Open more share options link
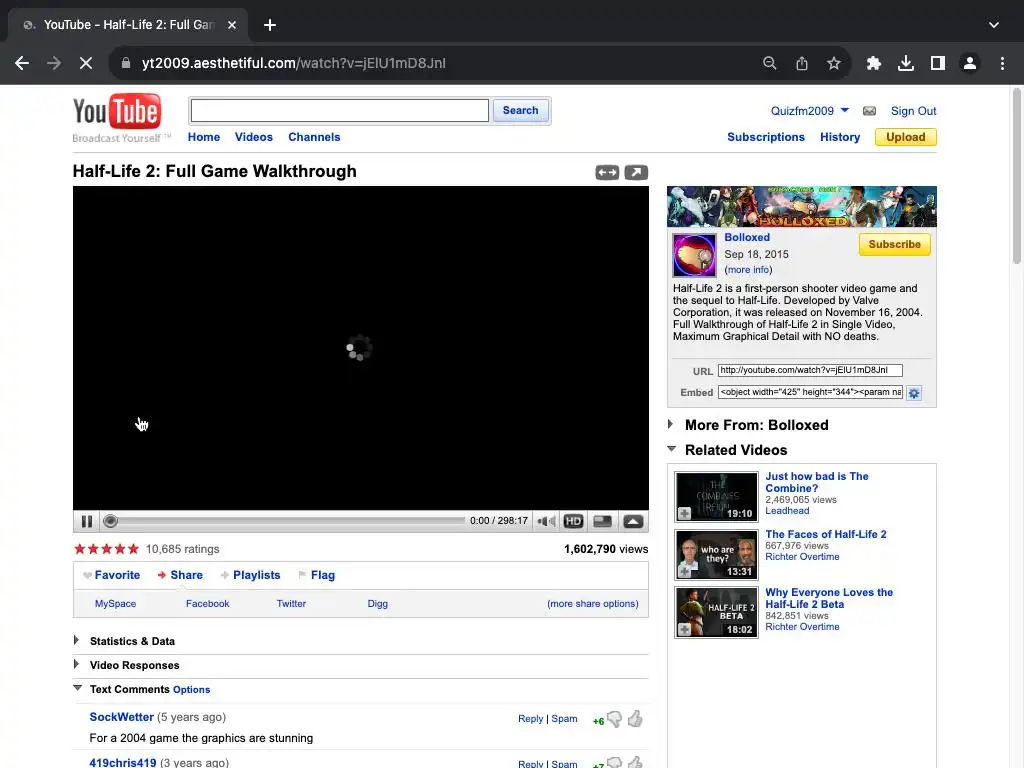Screen dimensions: 1024x768 (x=593, y=603)
